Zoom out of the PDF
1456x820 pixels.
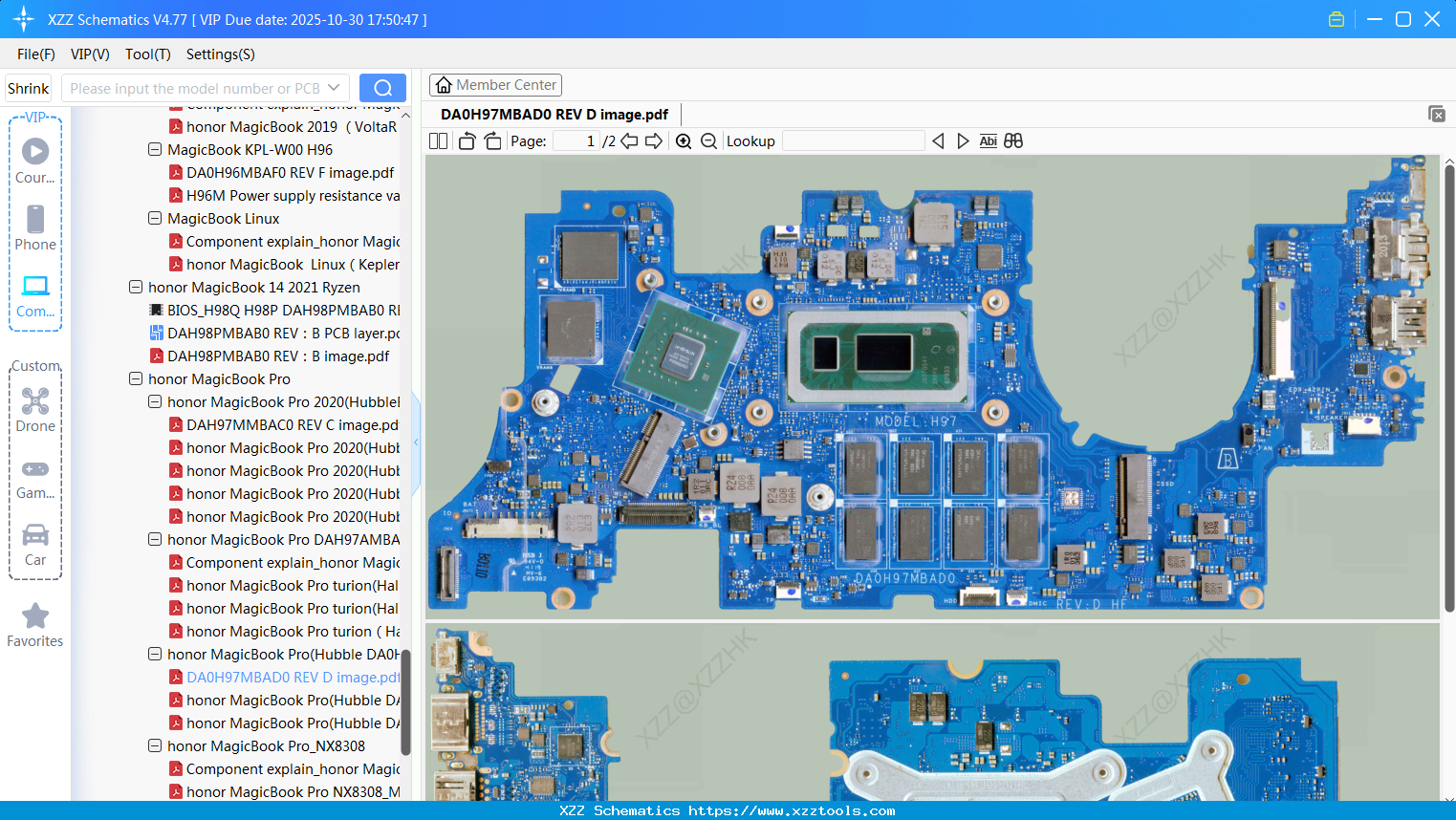click(708, 141)
